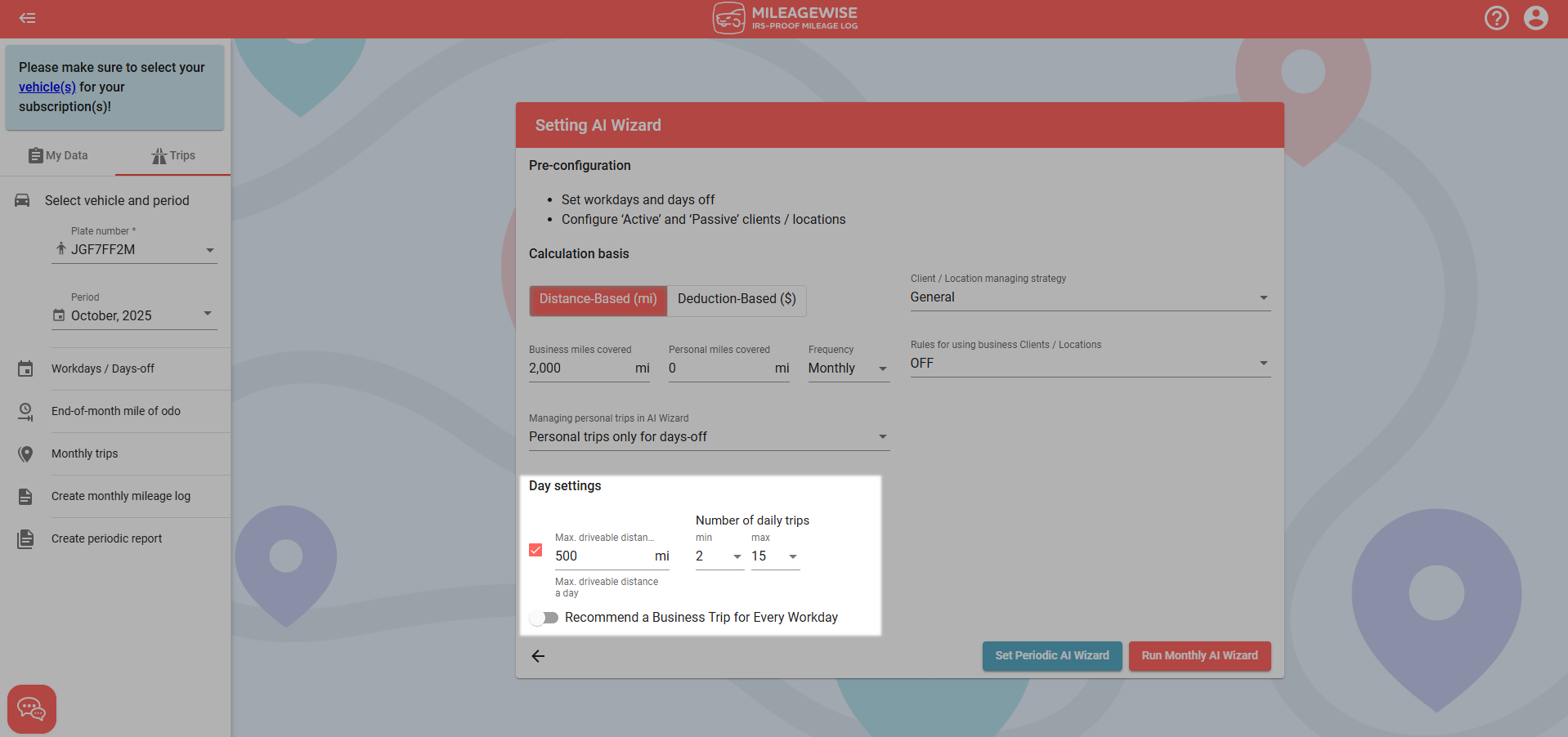1568x737 pixels.
Task: Collapse sidebar using top-left menu icon
Action: click(x=27, y=18)
